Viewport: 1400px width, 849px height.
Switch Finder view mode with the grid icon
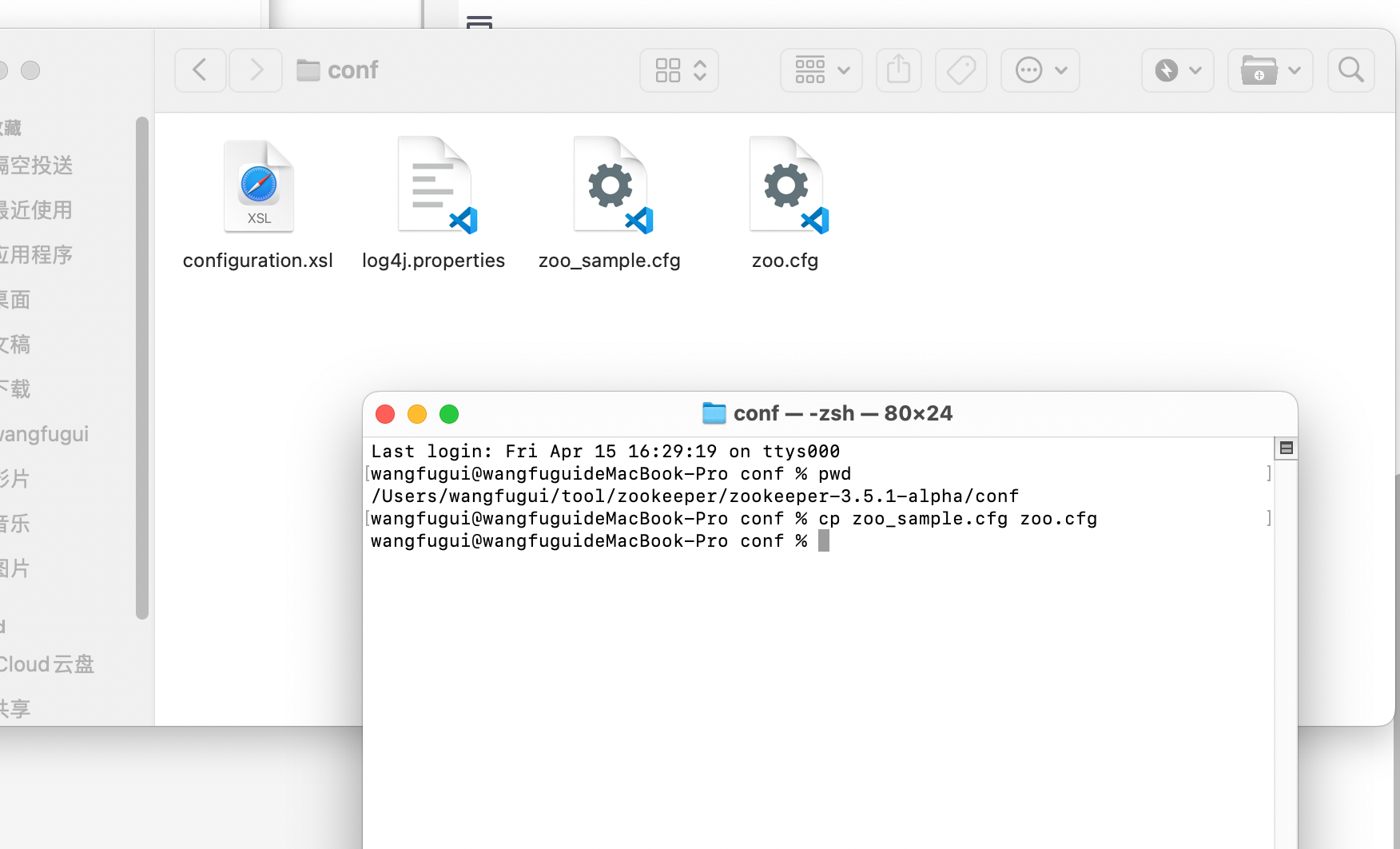679,70
